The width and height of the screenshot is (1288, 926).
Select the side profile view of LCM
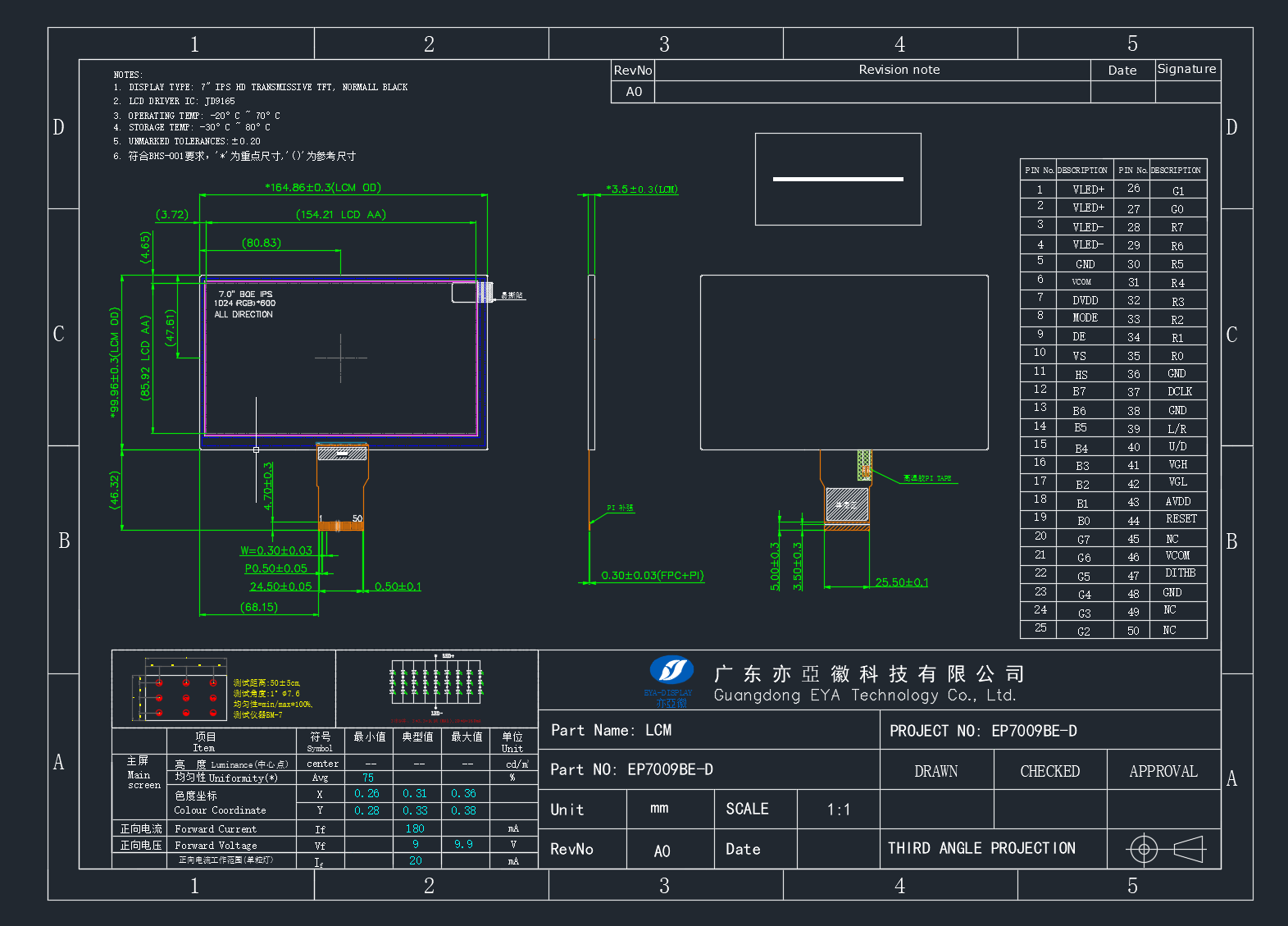[590, 363]
